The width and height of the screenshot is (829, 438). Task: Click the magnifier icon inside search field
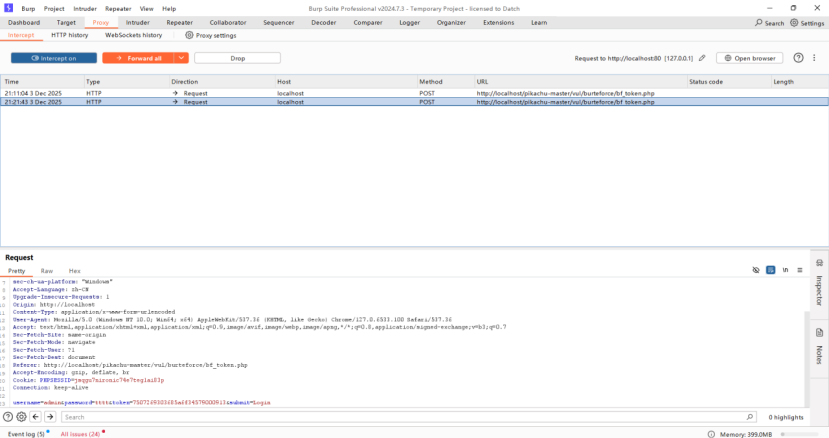750,417
